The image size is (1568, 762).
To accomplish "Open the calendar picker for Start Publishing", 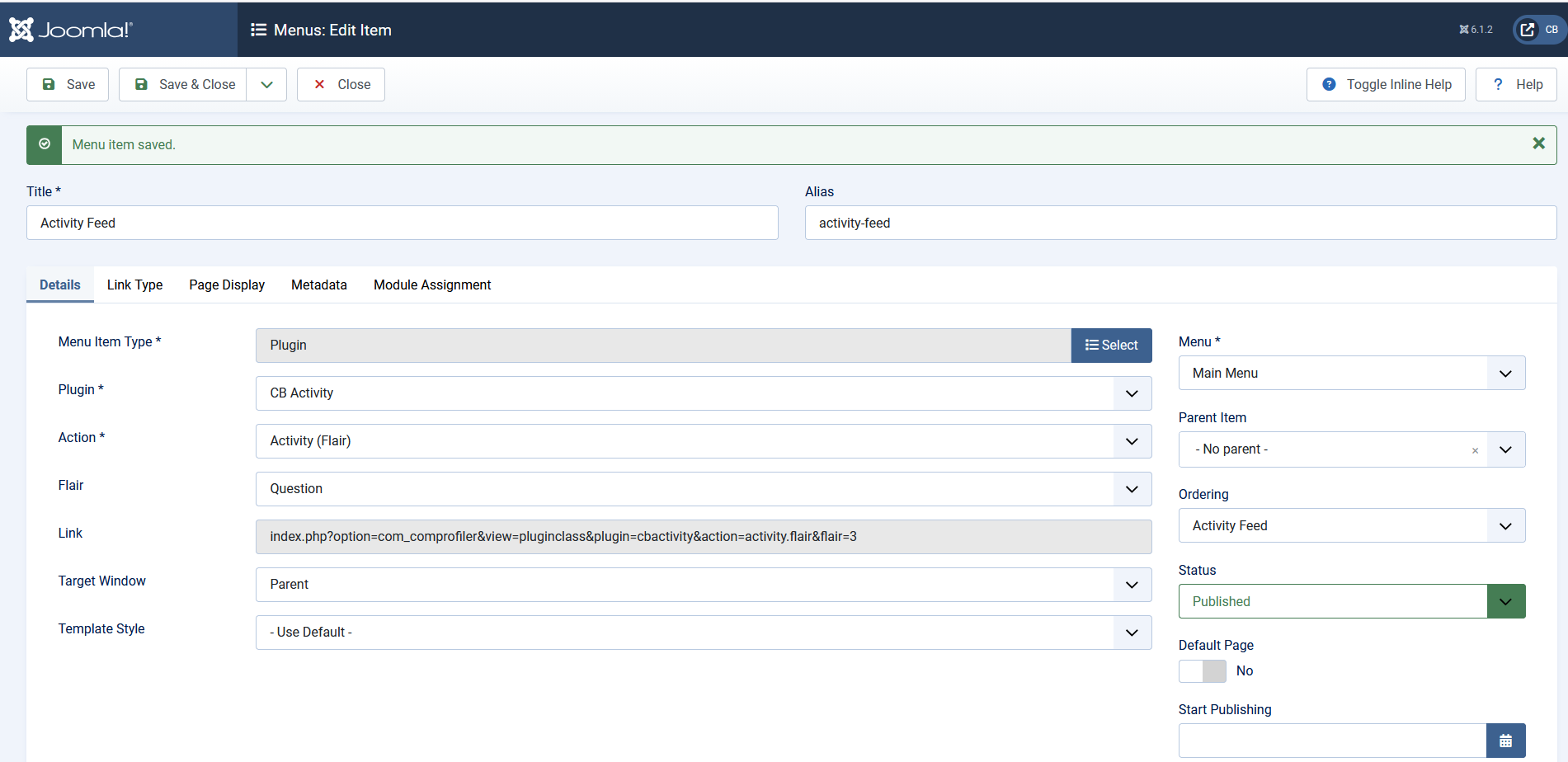I will (1505, 741).
